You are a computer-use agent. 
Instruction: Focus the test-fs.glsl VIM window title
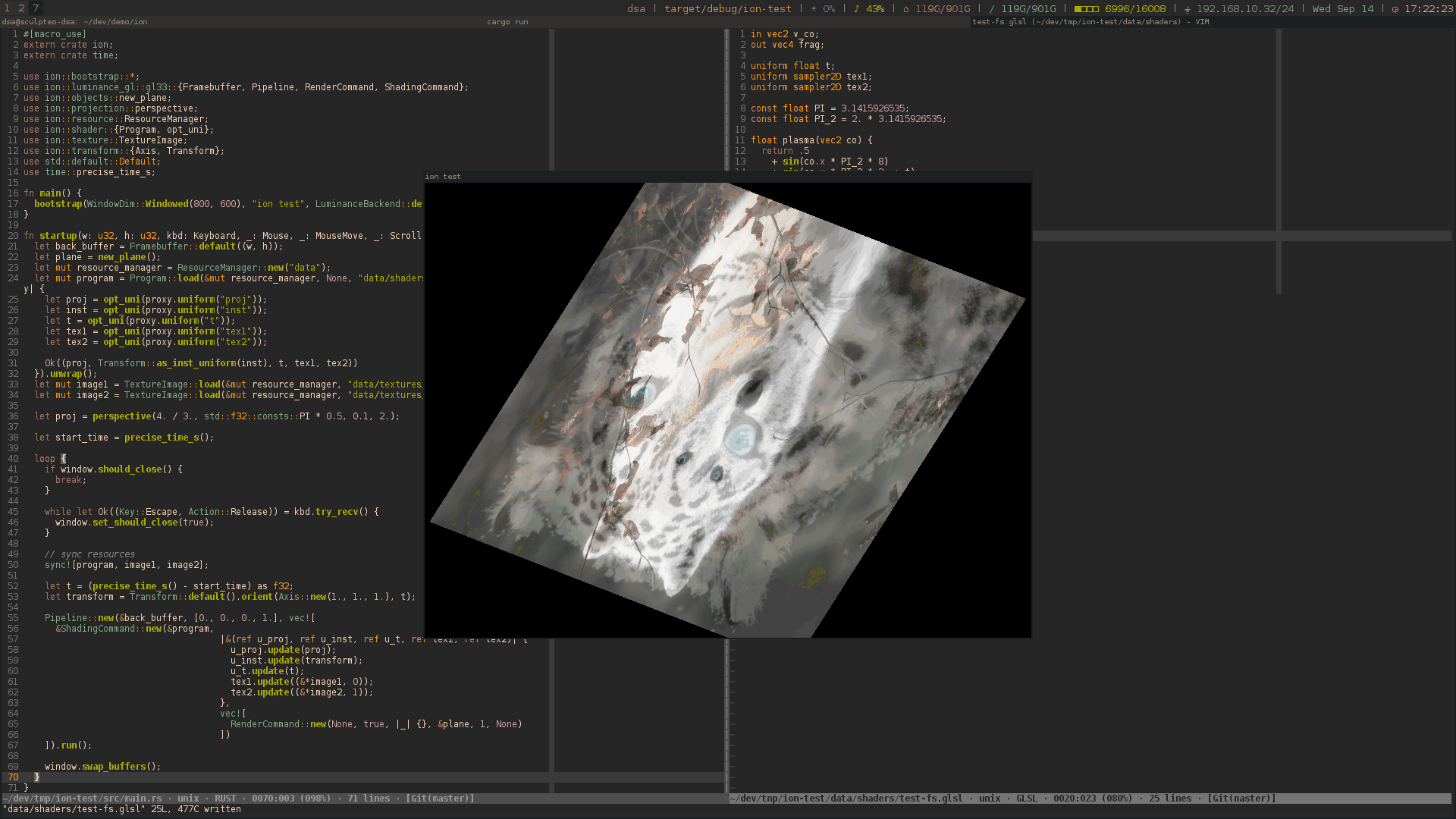[x=1090, y=22]
